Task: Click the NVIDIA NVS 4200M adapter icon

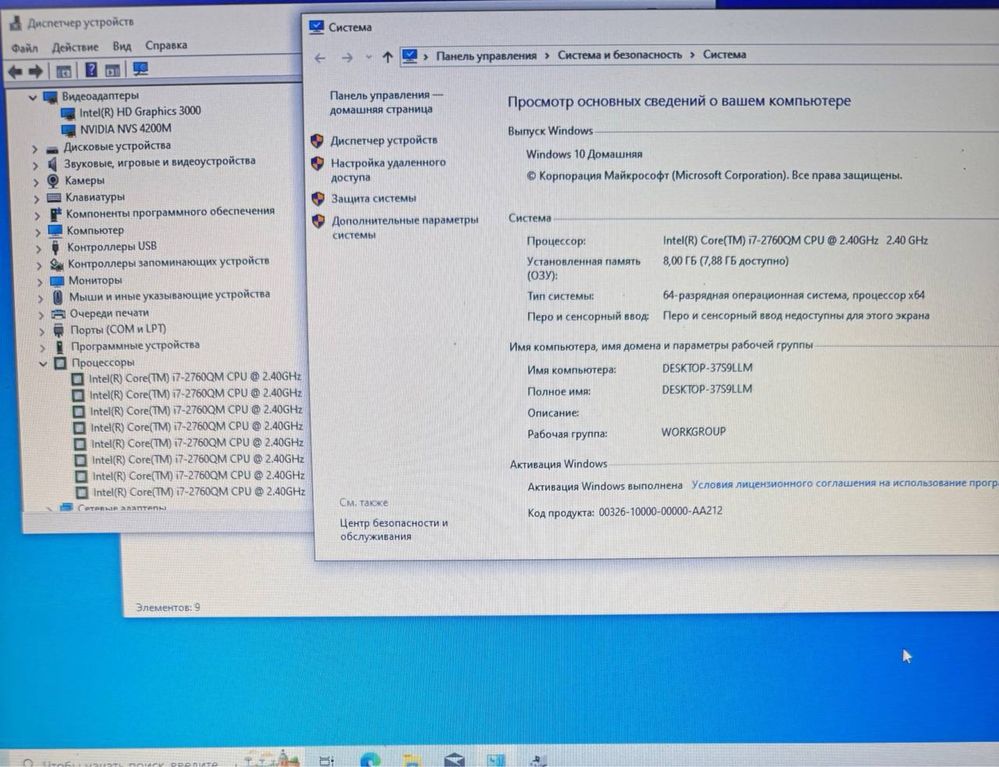Action: tap(69, 130)
